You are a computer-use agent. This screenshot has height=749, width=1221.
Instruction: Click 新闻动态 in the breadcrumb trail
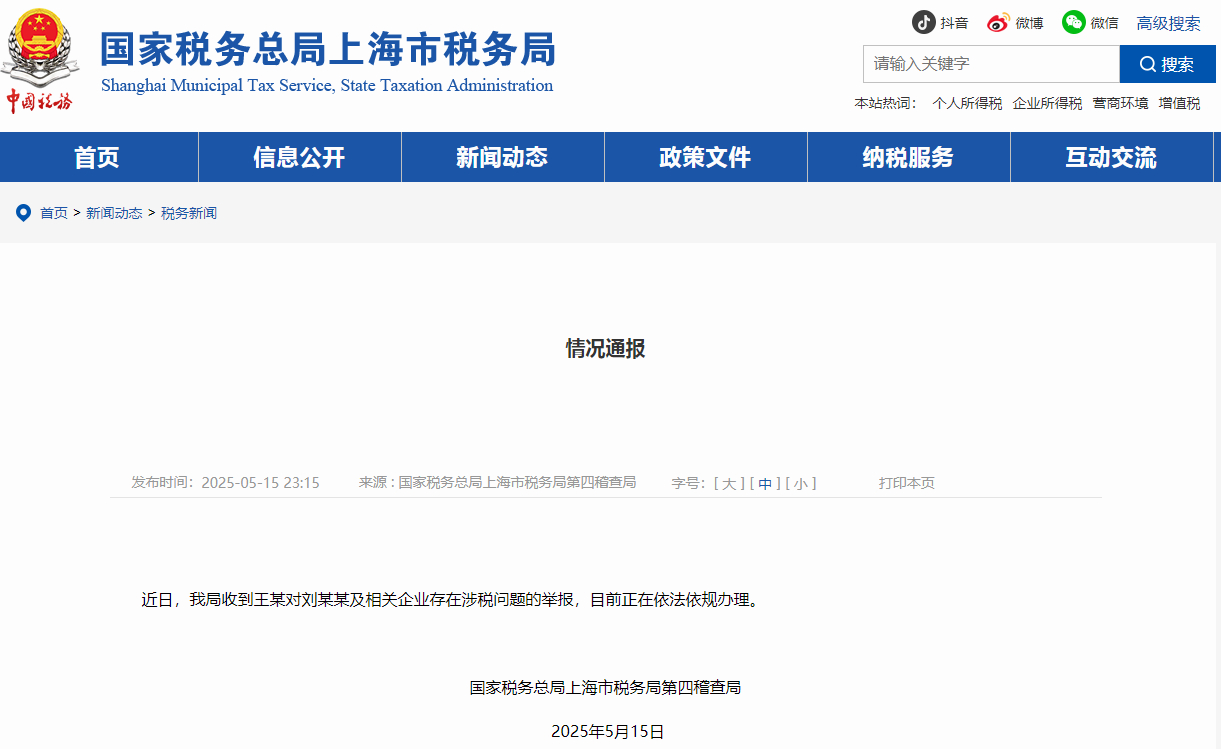pyautogui.click(x=114, y=213)
